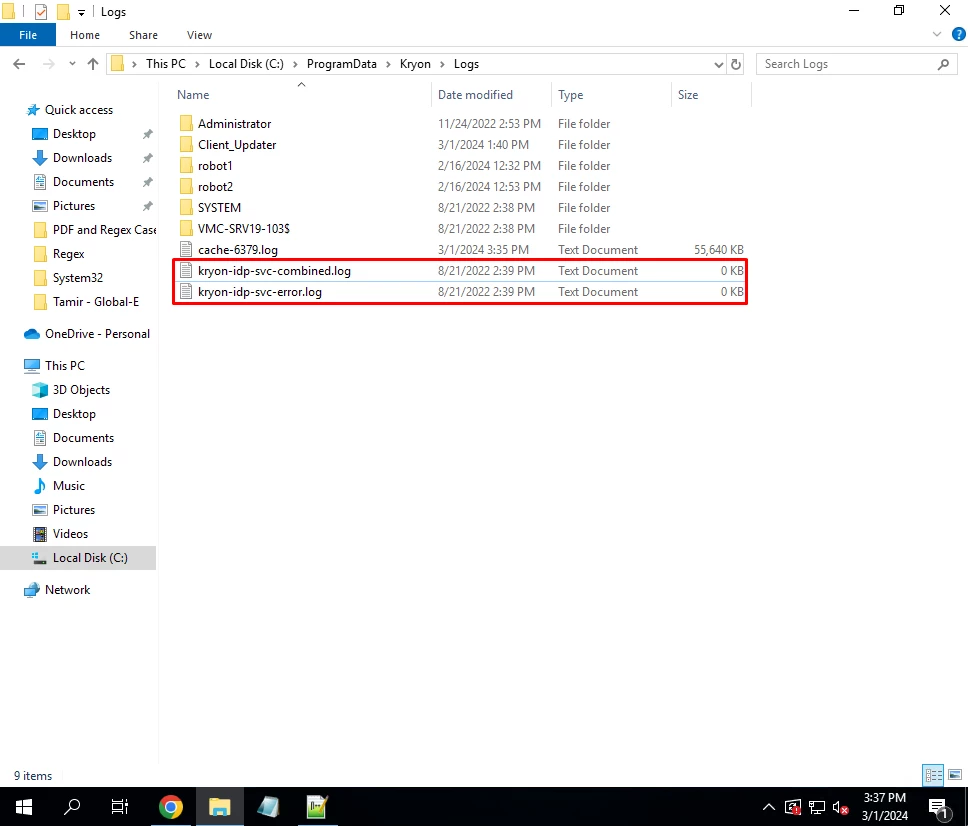Select the VMC-SRV19-103$ folder
968x826 pixels.
[x=243, y=228]
